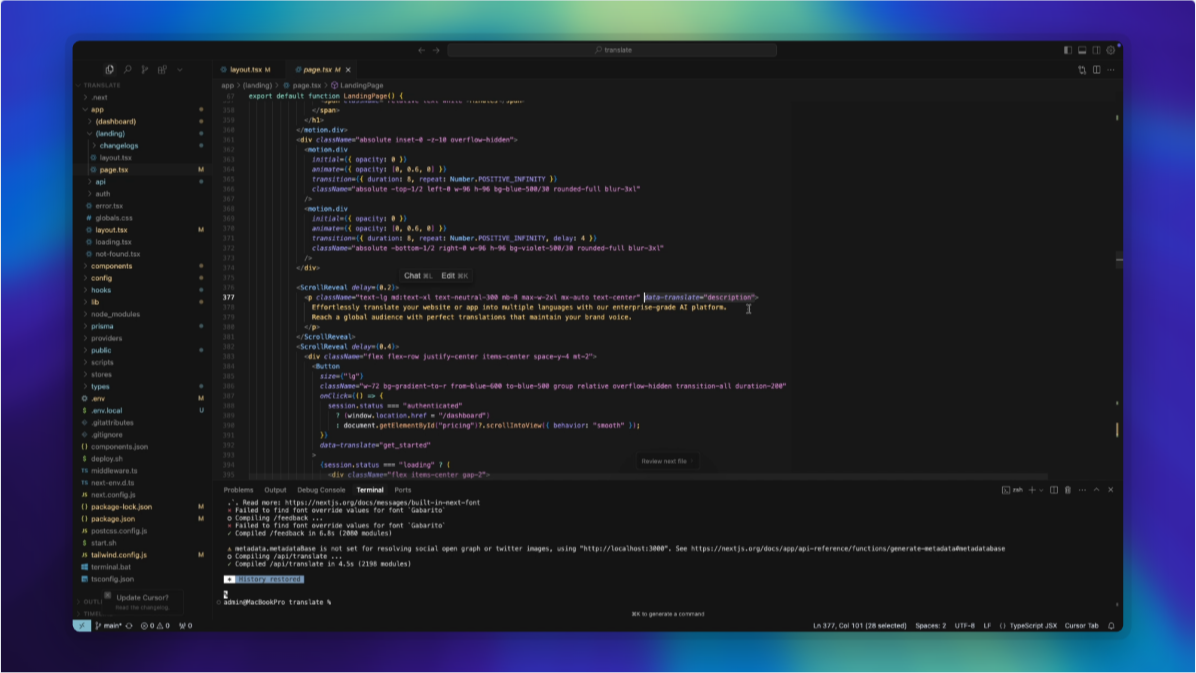Viewport: 1196px width, 673px height.
Task: Open errors and warnings count in status bar
Action: (155, 626)
